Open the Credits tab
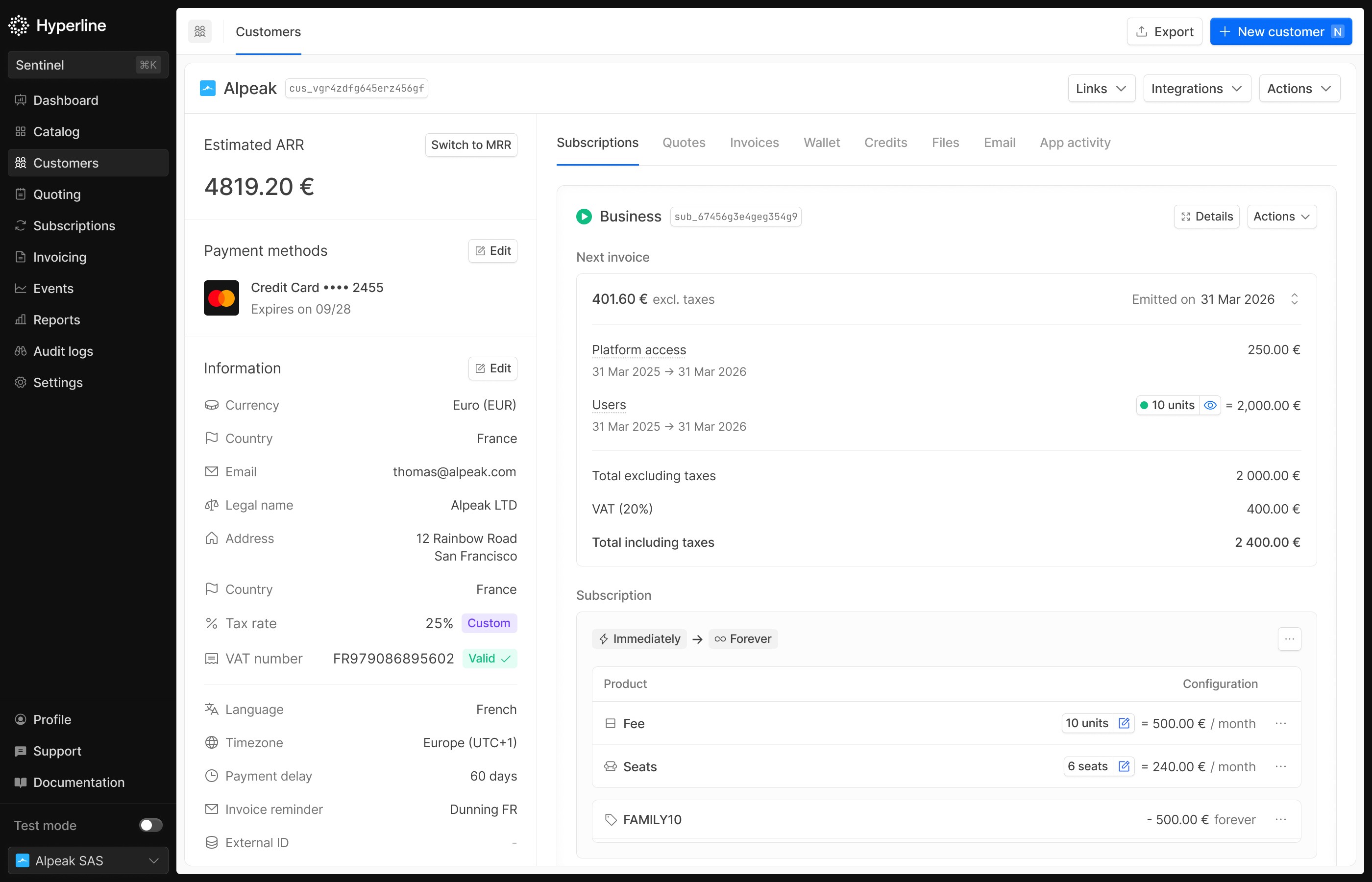Screen dimensions: 1372x882 click(x=885, y=143)
